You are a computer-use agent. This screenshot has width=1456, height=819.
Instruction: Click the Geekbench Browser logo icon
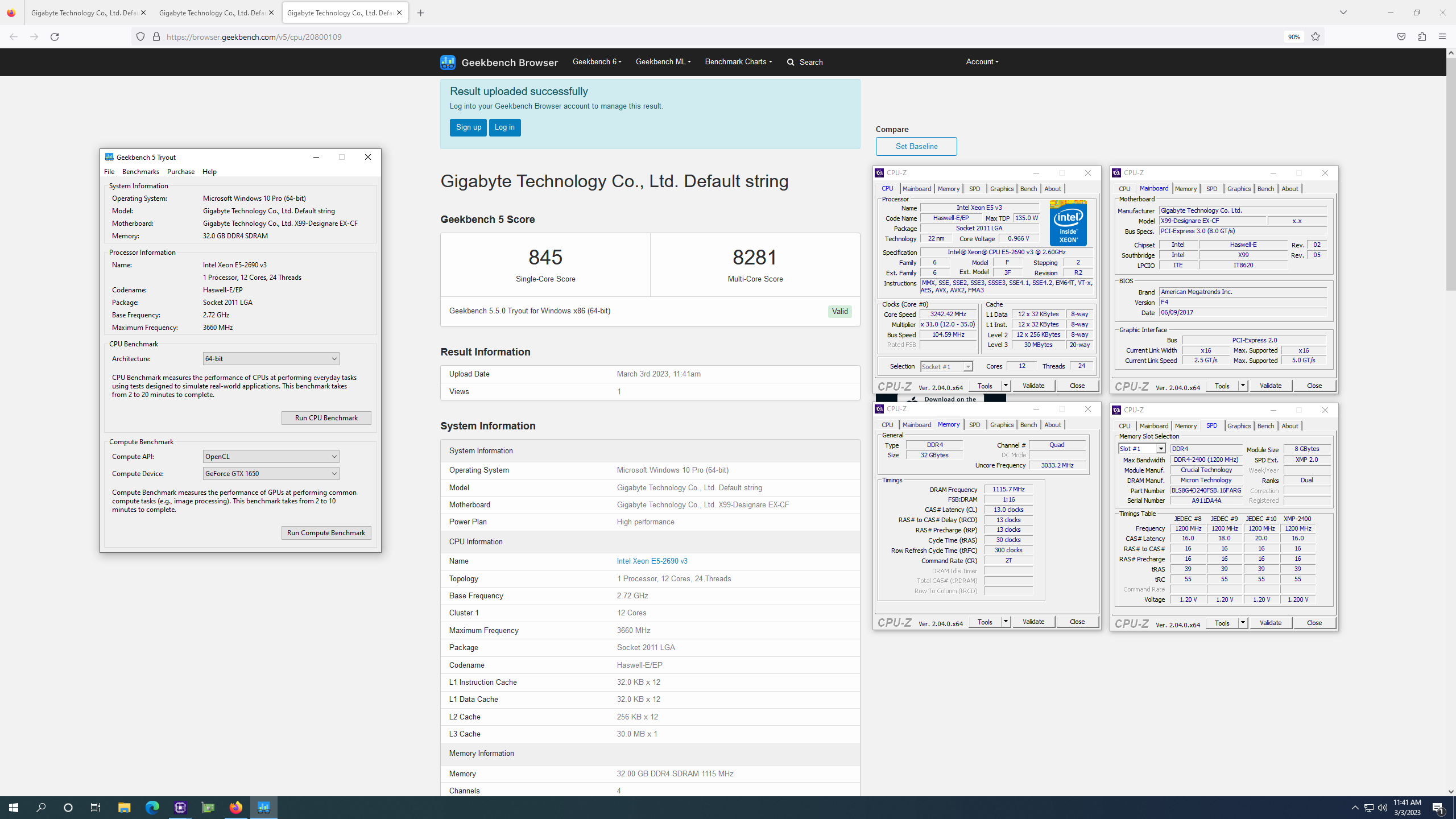[x=448, y=62]
